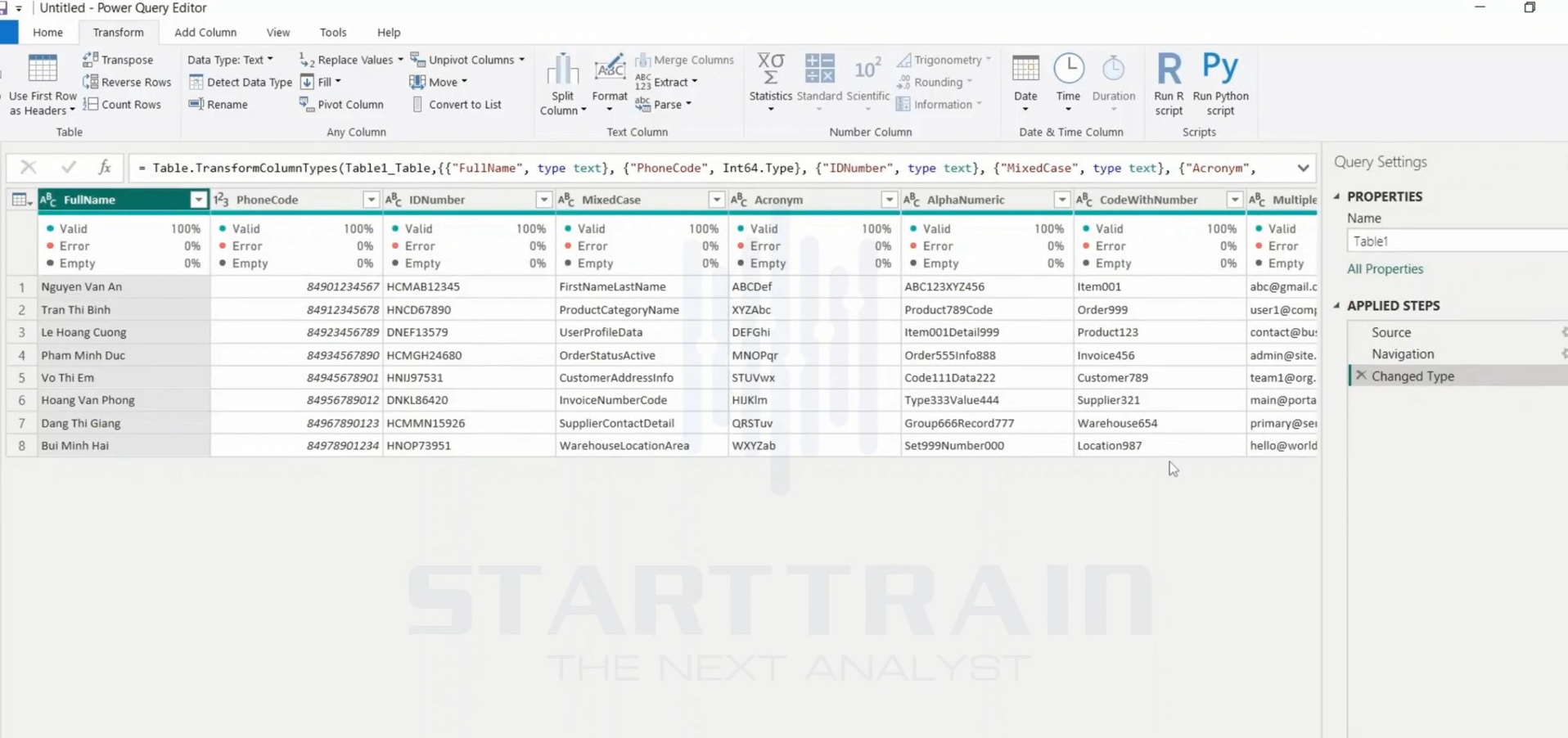The height and width of the screenshot is (738, 1568).
Task: Open the Format text tool
Action: coord(610,85)
